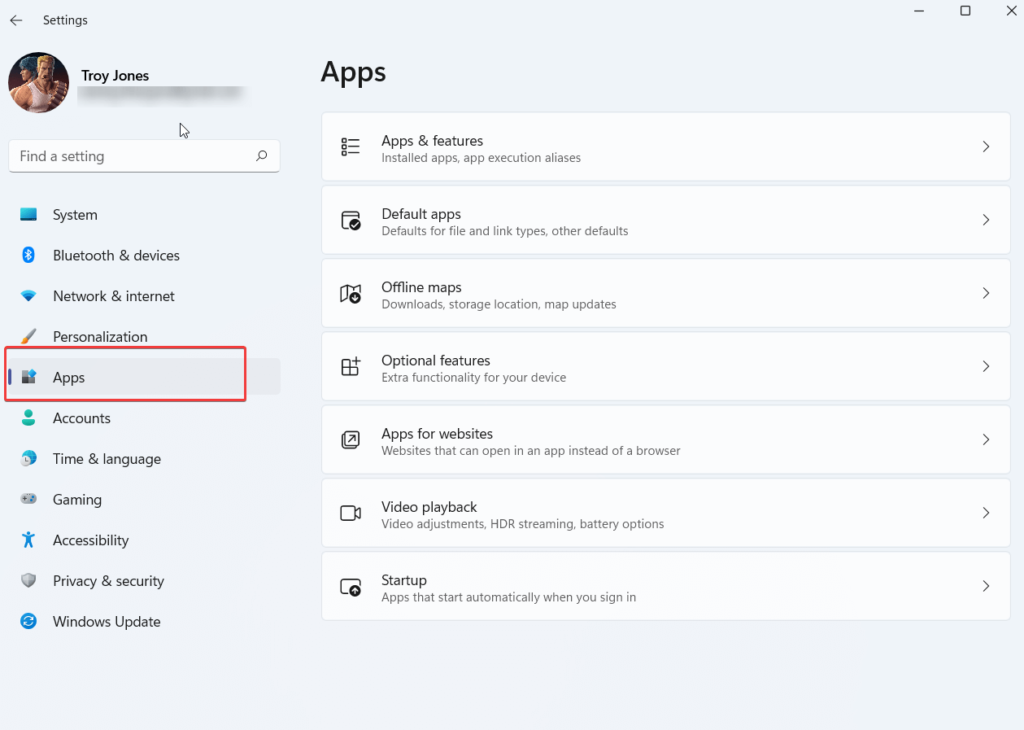The width and height of the screenshot is (1024, 730).
Task: Select Privacy & security category
Action: 144,580
